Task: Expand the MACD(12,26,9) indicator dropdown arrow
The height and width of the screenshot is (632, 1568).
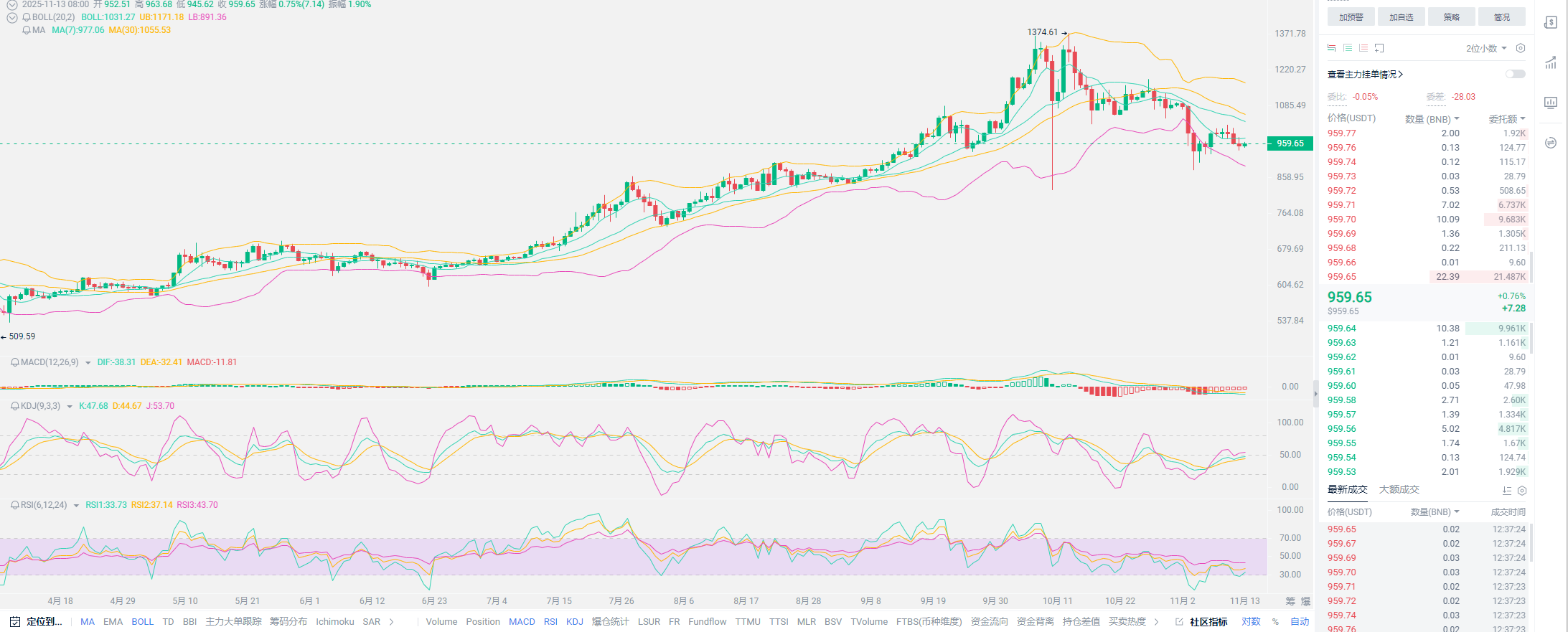Action: point(88,363)
